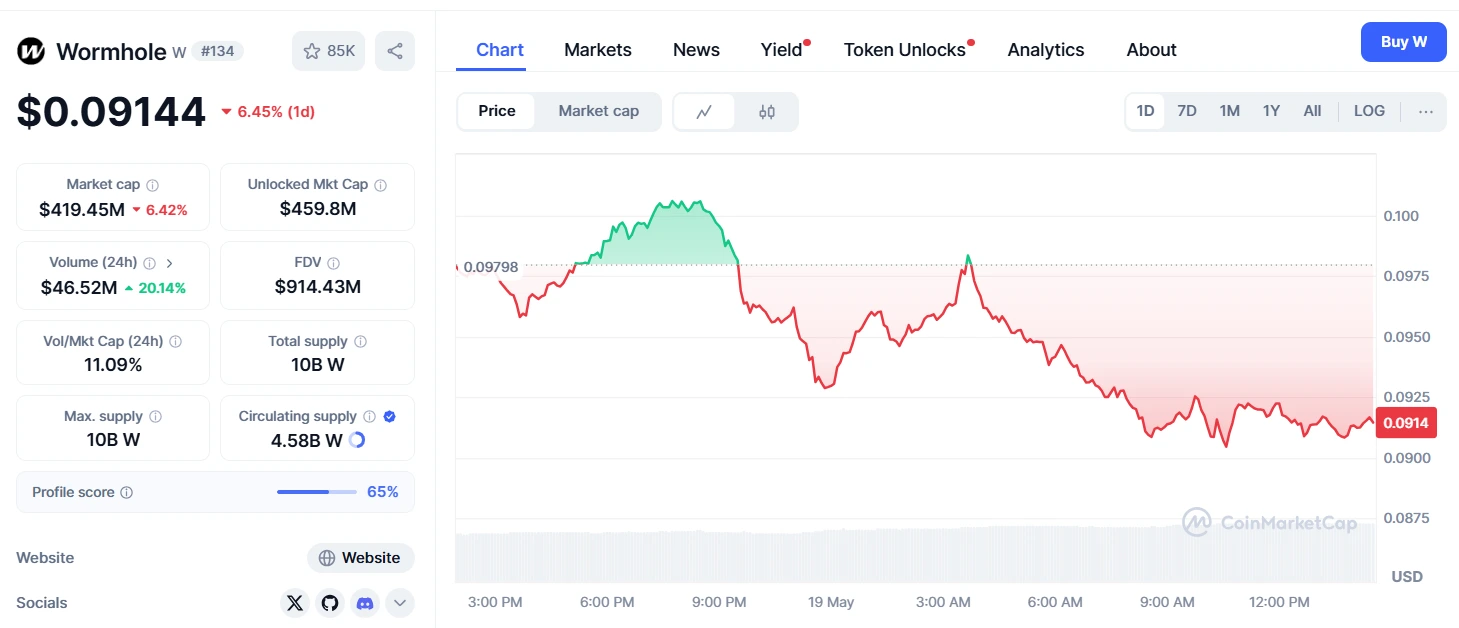Switch to the Markets tab
This screenshot has width=1459, height=628.
[x=598, y=50]
